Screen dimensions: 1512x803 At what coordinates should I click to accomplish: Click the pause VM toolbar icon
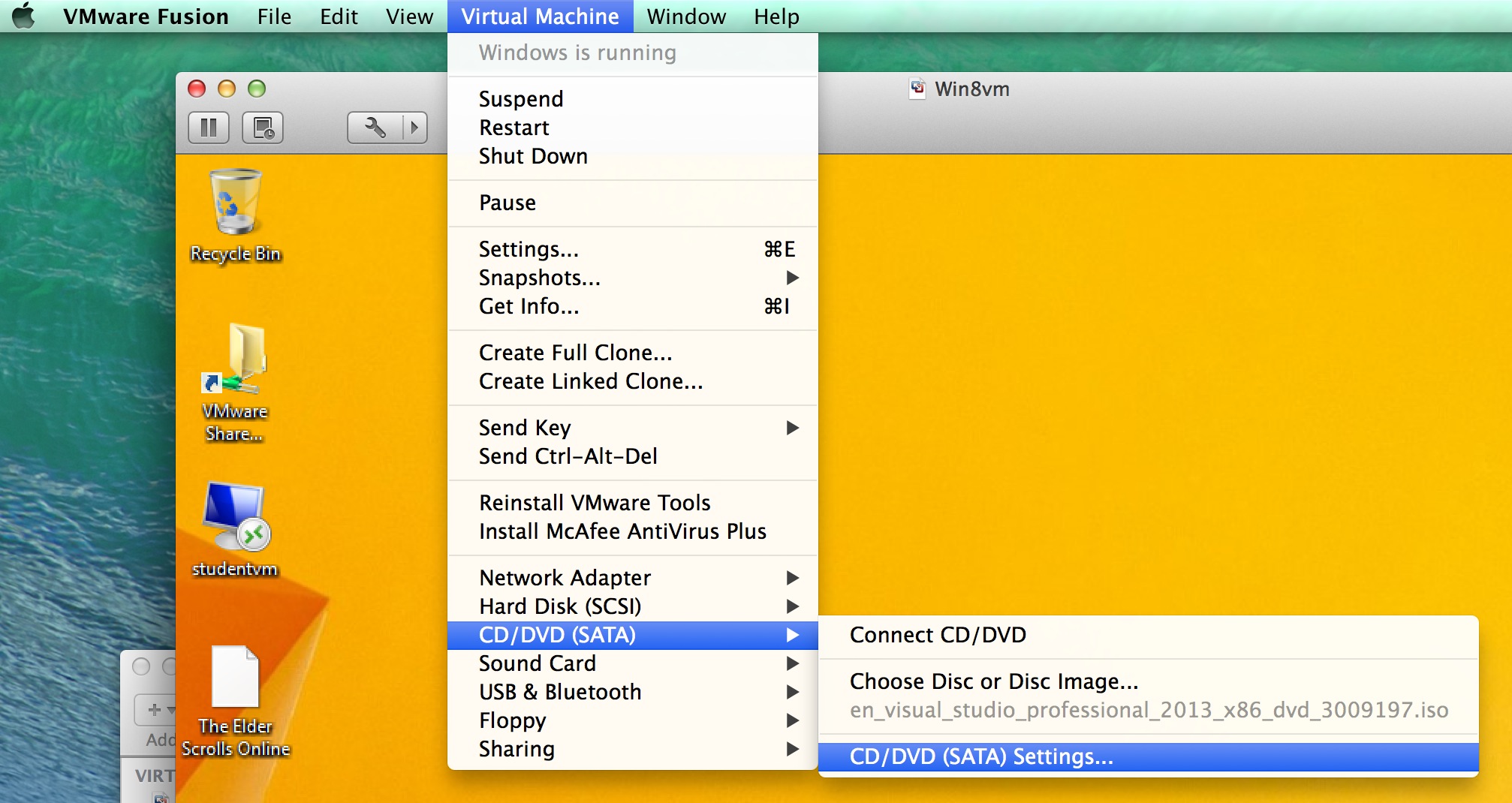[208, 128]
